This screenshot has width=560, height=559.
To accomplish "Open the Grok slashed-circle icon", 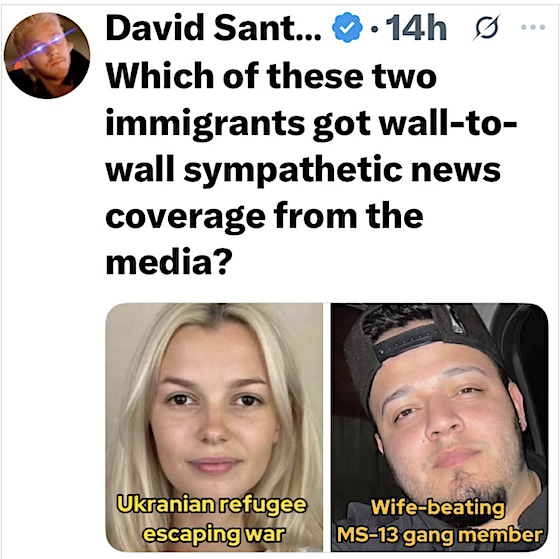I will (486, 27).
